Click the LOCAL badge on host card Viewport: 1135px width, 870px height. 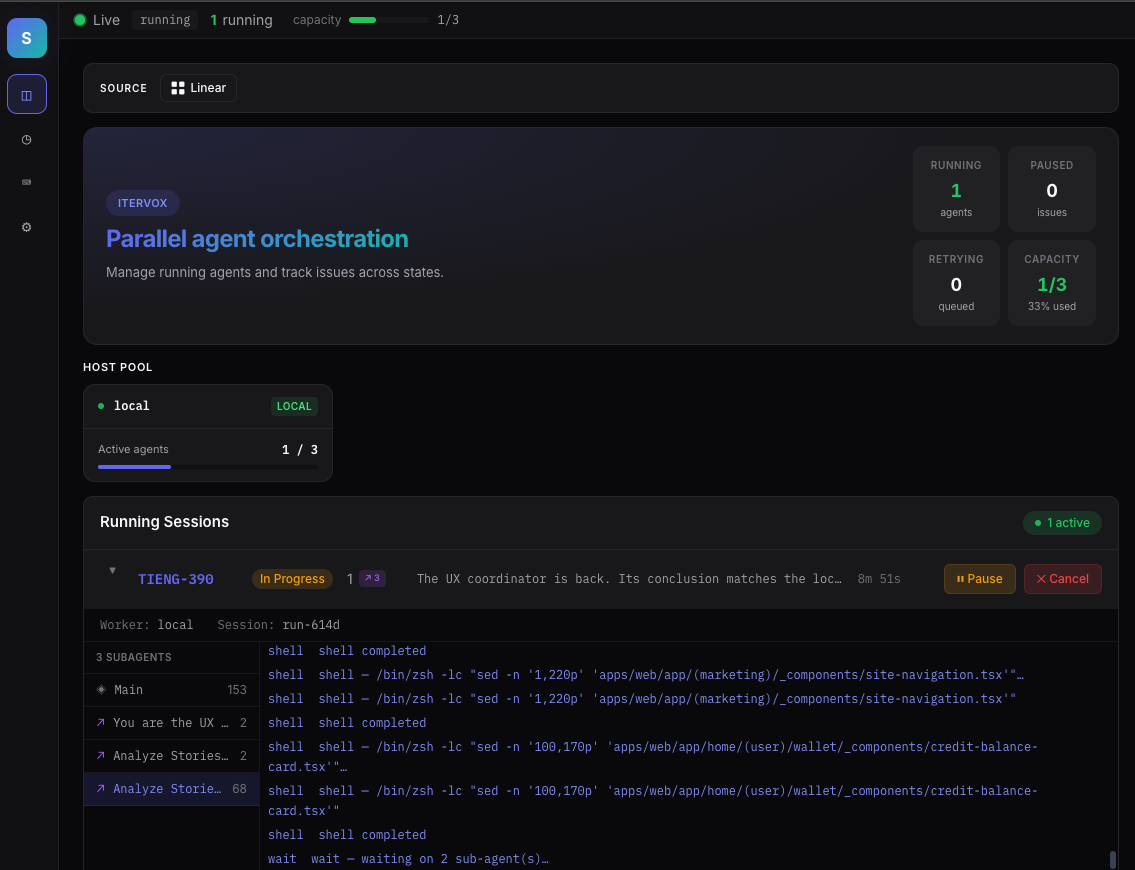click(294, 406)
